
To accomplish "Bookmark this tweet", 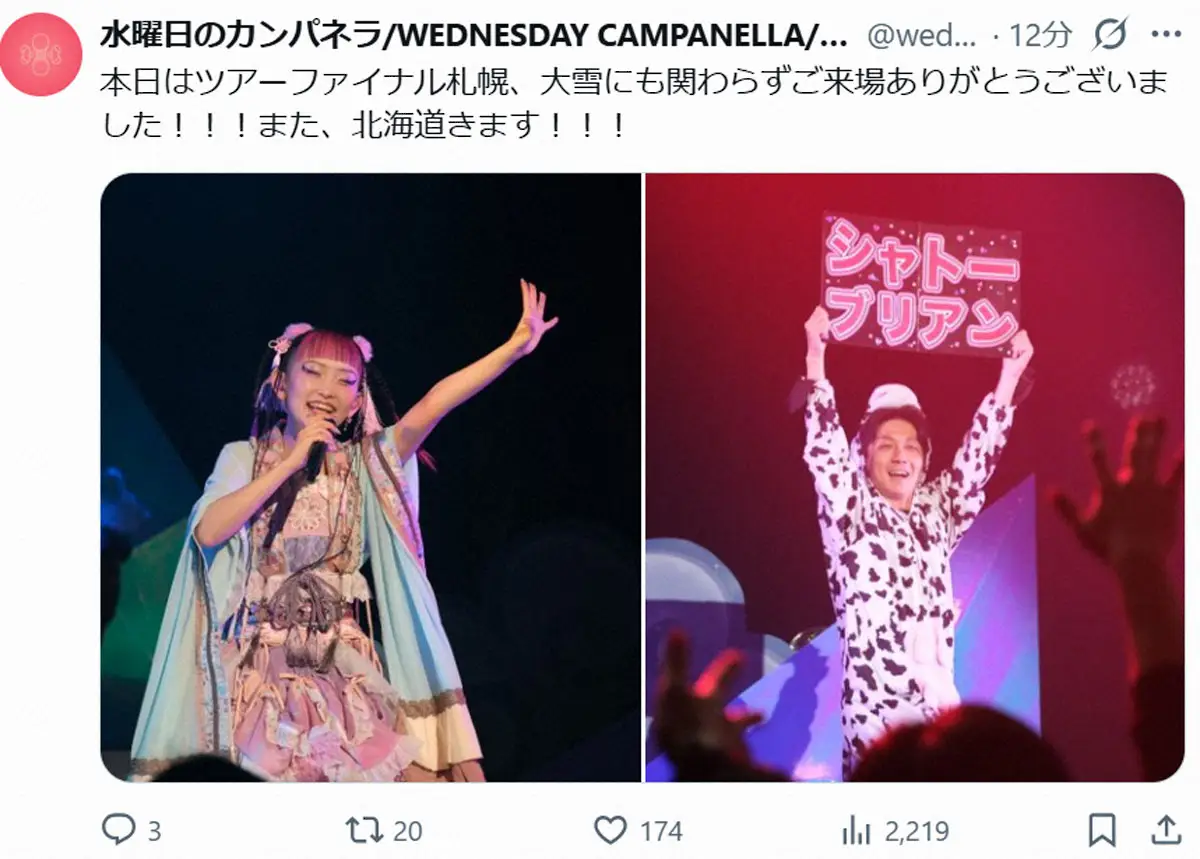I will (x=1102, y=829).
